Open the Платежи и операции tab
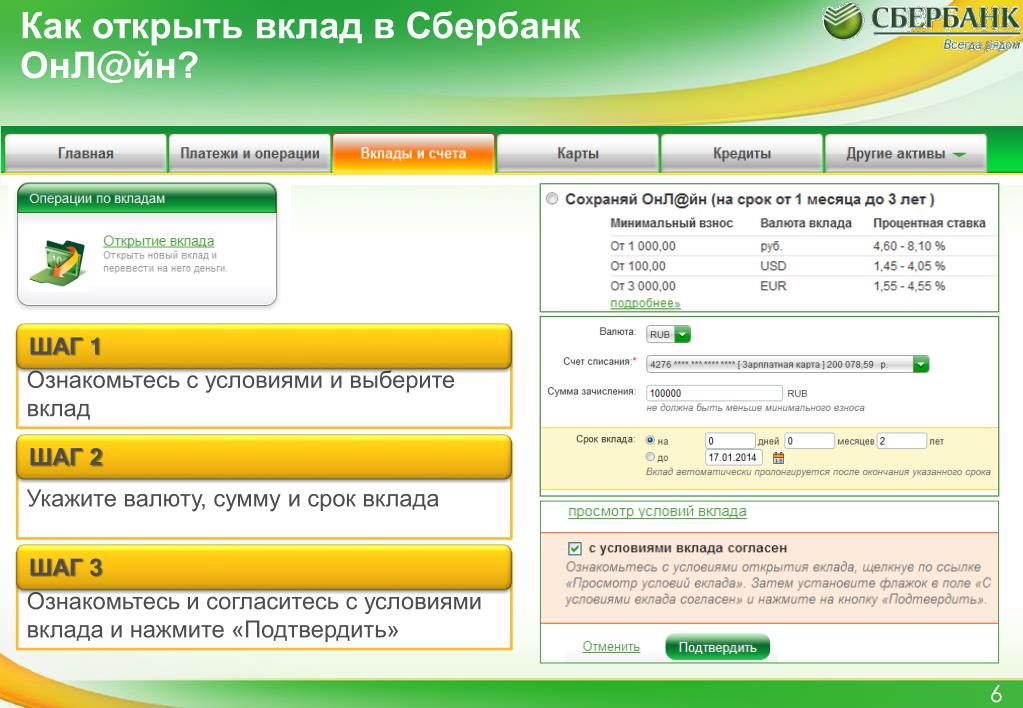Viewport: 1023px width, 708px height. [x=250, y=154]
